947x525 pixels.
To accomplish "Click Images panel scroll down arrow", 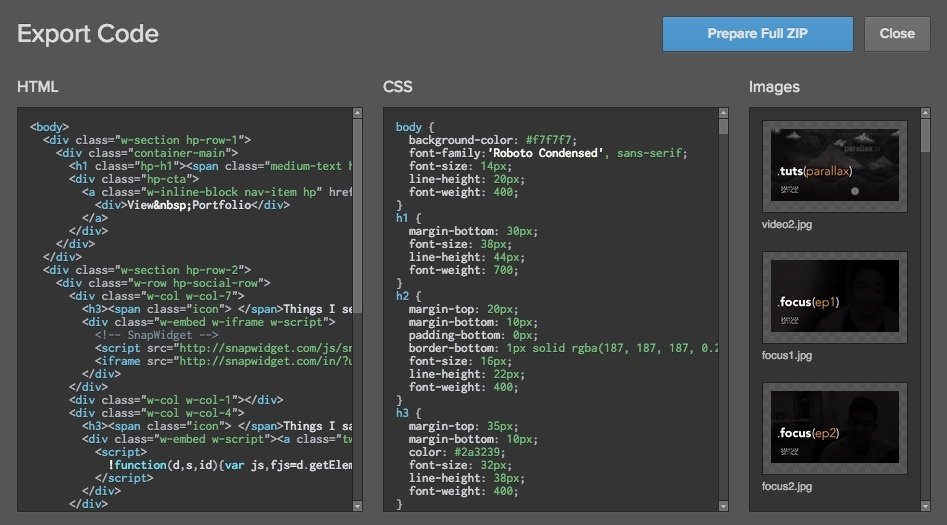I will coord(925,506).
